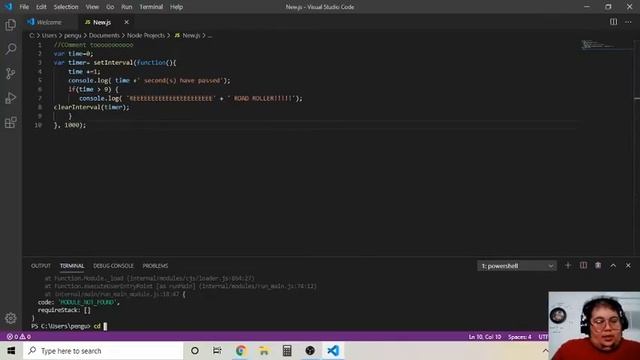Image resolution: width=640 pixels, height=360 pixels.
Task: Open the Run and Debug view
Action: pyautogui.click(x=11, y=98)
